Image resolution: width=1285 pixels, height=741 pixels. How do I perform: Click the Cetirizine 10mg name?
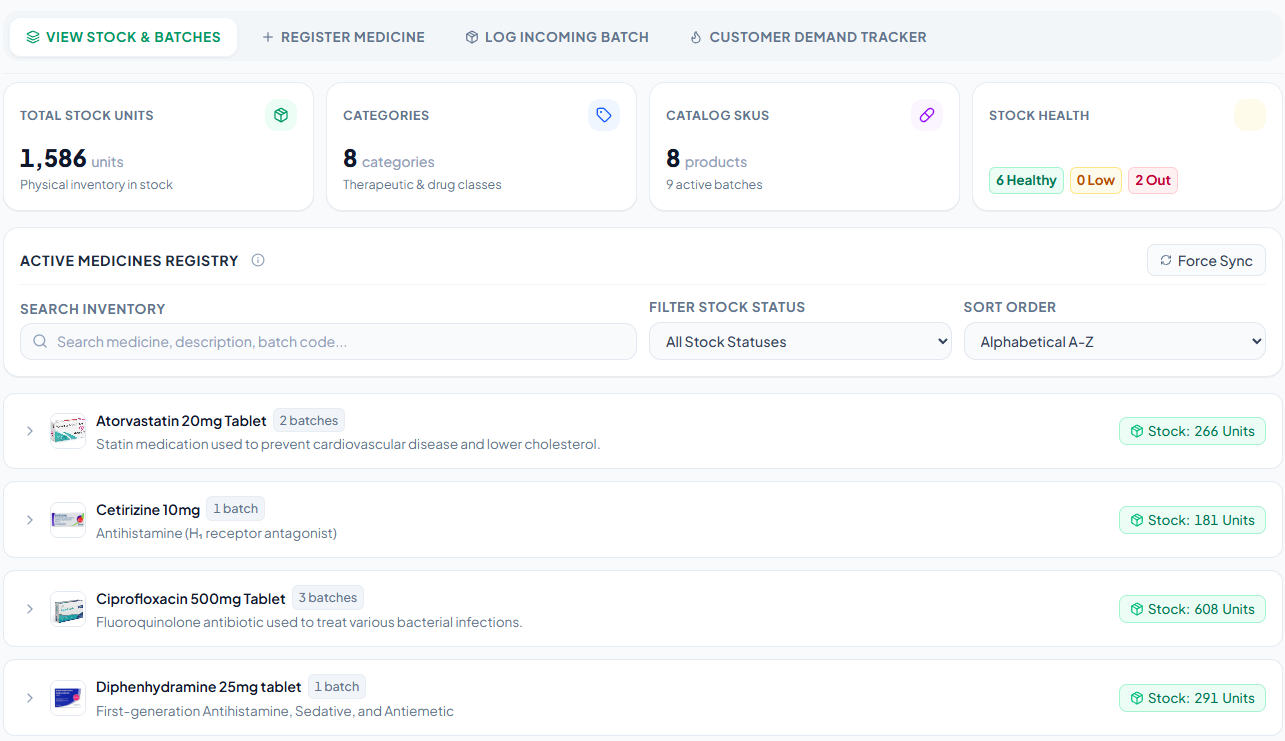point(148,510)
